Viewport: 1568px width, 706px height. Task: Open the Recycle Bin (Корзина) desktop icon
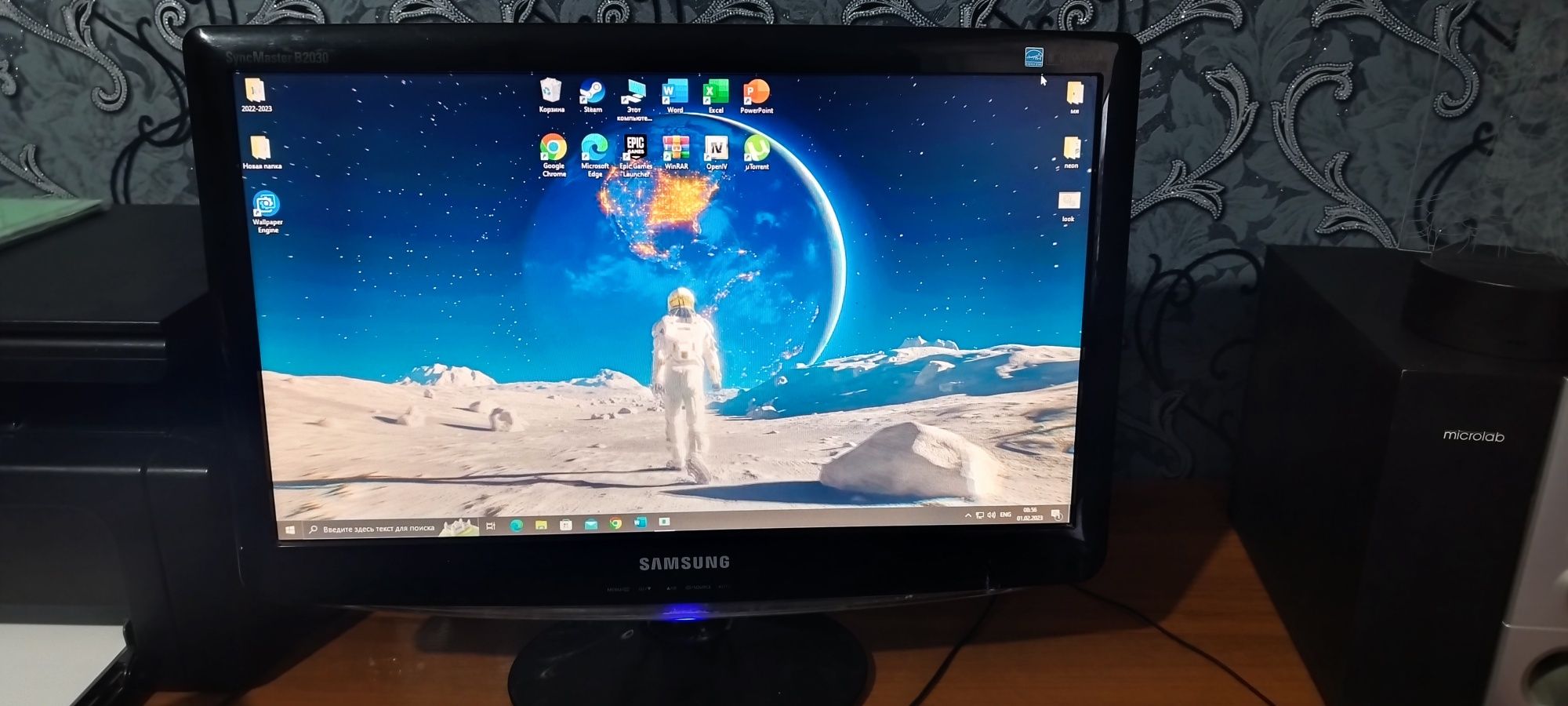(551, 96)
